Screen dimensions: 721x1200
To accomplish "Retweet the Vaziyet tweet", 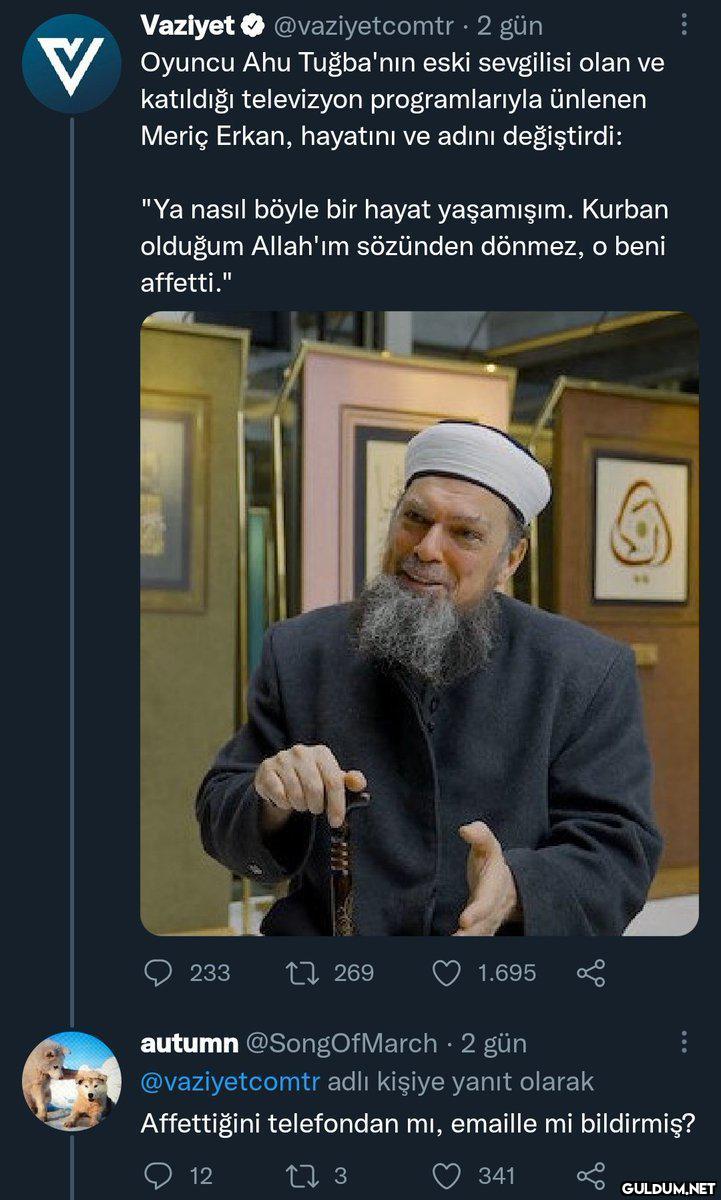I will tap(299, 972).
